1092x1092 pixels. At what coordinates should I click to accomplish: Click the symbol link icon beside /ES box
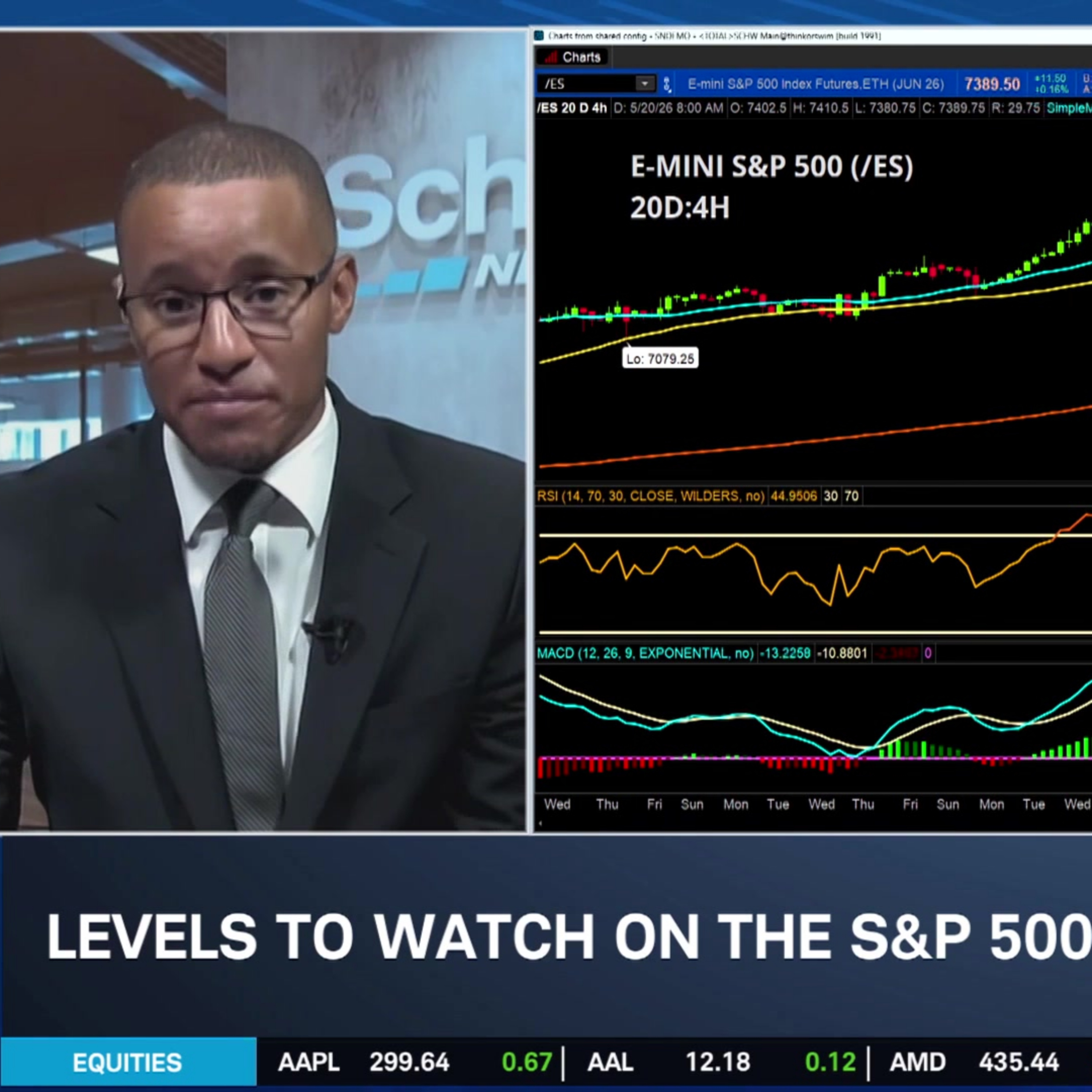coord(667,84)
